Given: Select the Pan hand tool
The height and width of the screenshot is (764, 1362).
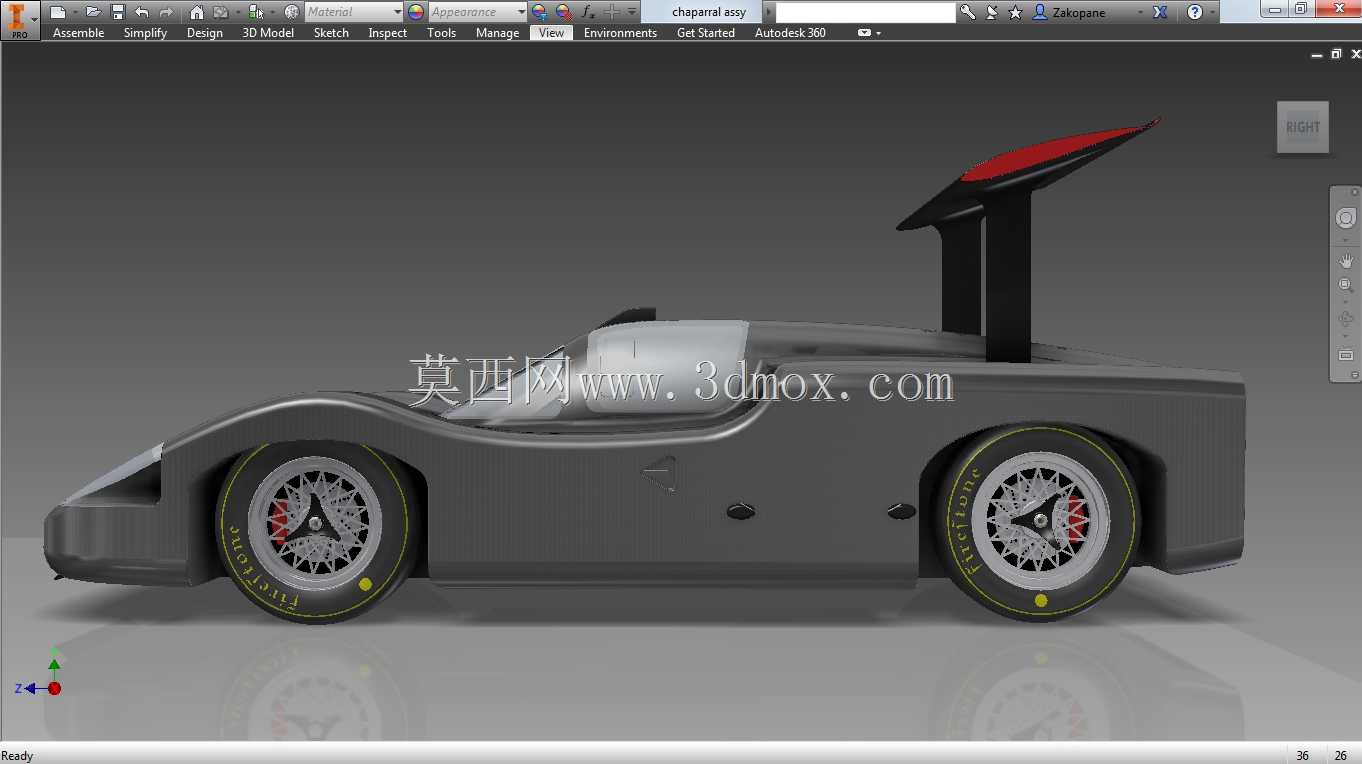Looking at the screenshot, I should pyautogui.click(x=1345, y=260).
